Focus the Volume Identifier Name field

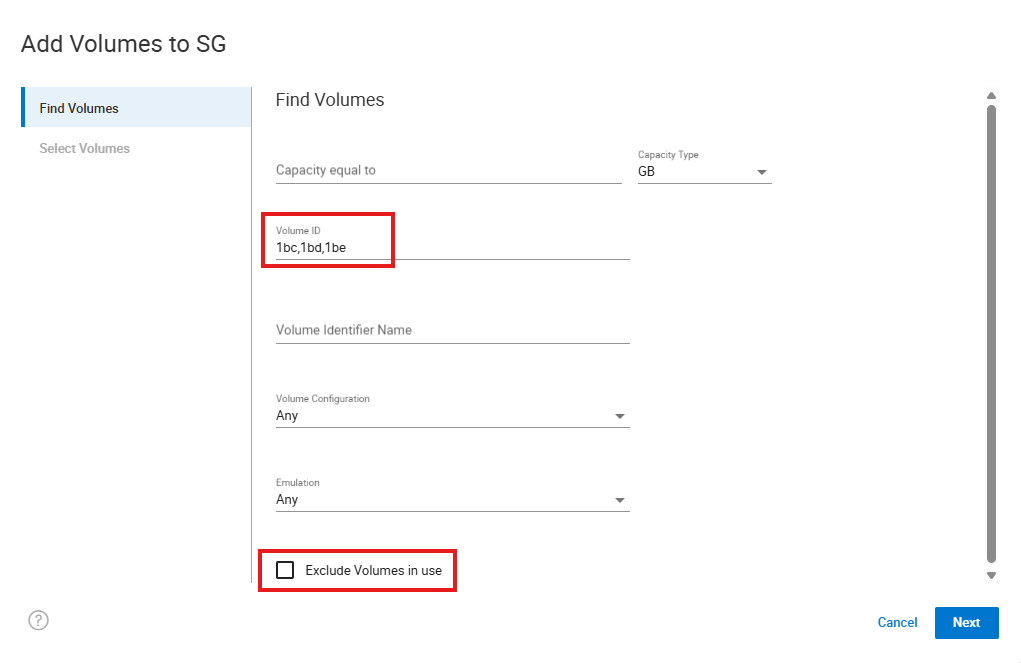click(x=452, y=330)
